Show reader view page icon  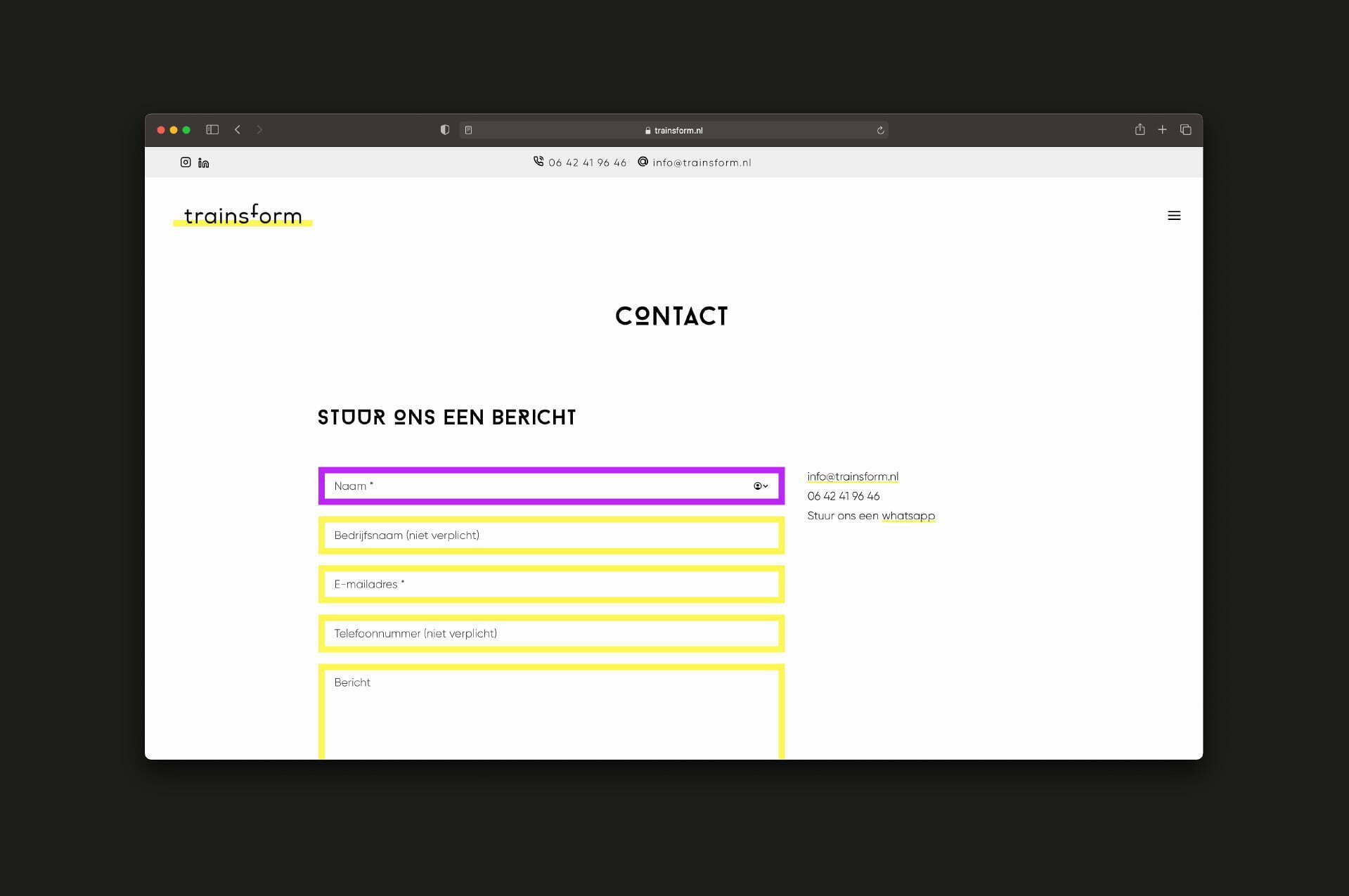pyautogui.click(x=469, y=130)
